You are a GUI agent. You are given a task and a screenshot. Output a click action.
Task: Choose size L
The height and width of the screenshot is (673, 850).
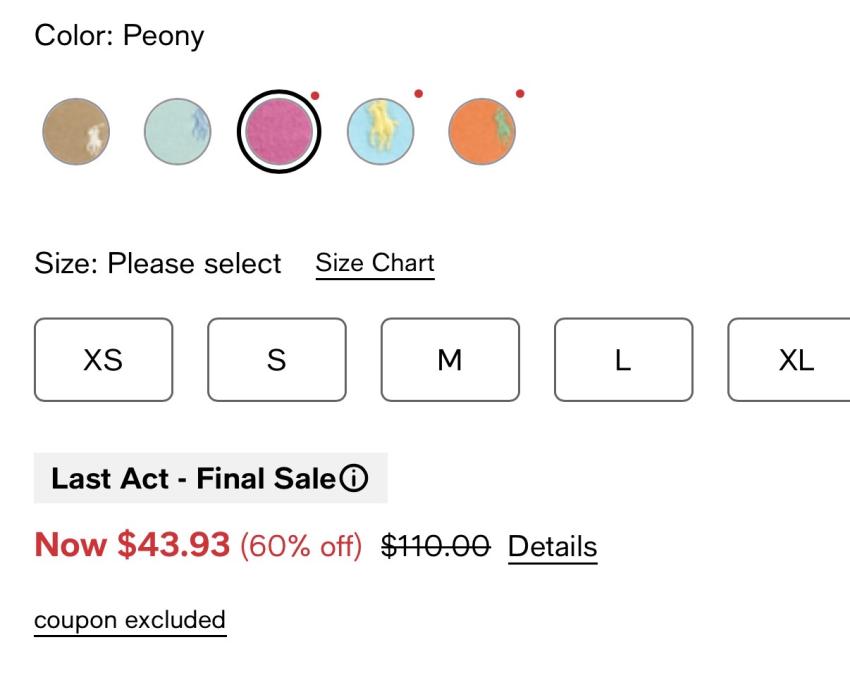pyautogui.click(x=623, y=360)
